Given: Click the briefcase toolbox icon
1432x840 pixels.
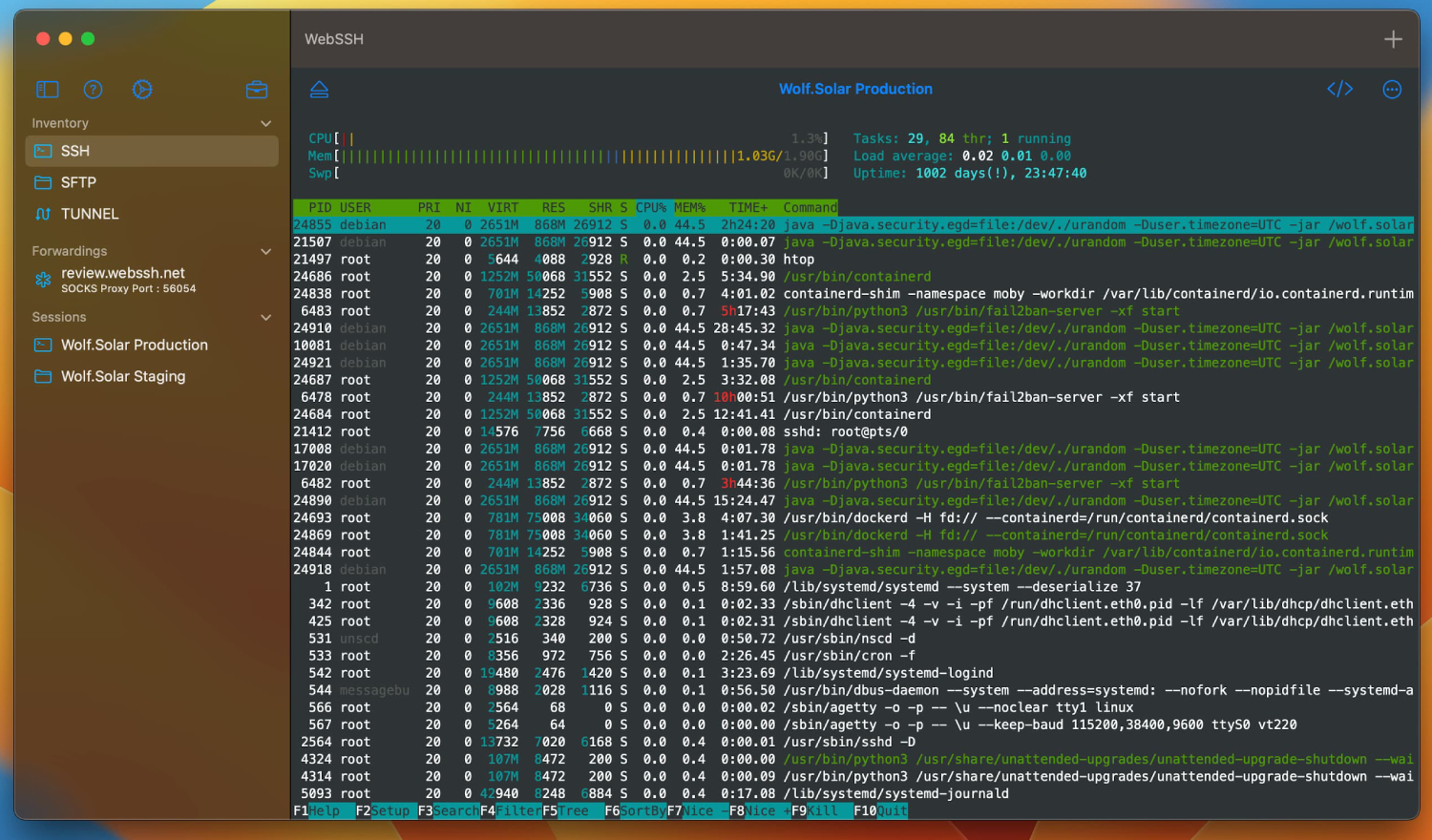Looking at the screenshot, I should (x=257, y=90).
